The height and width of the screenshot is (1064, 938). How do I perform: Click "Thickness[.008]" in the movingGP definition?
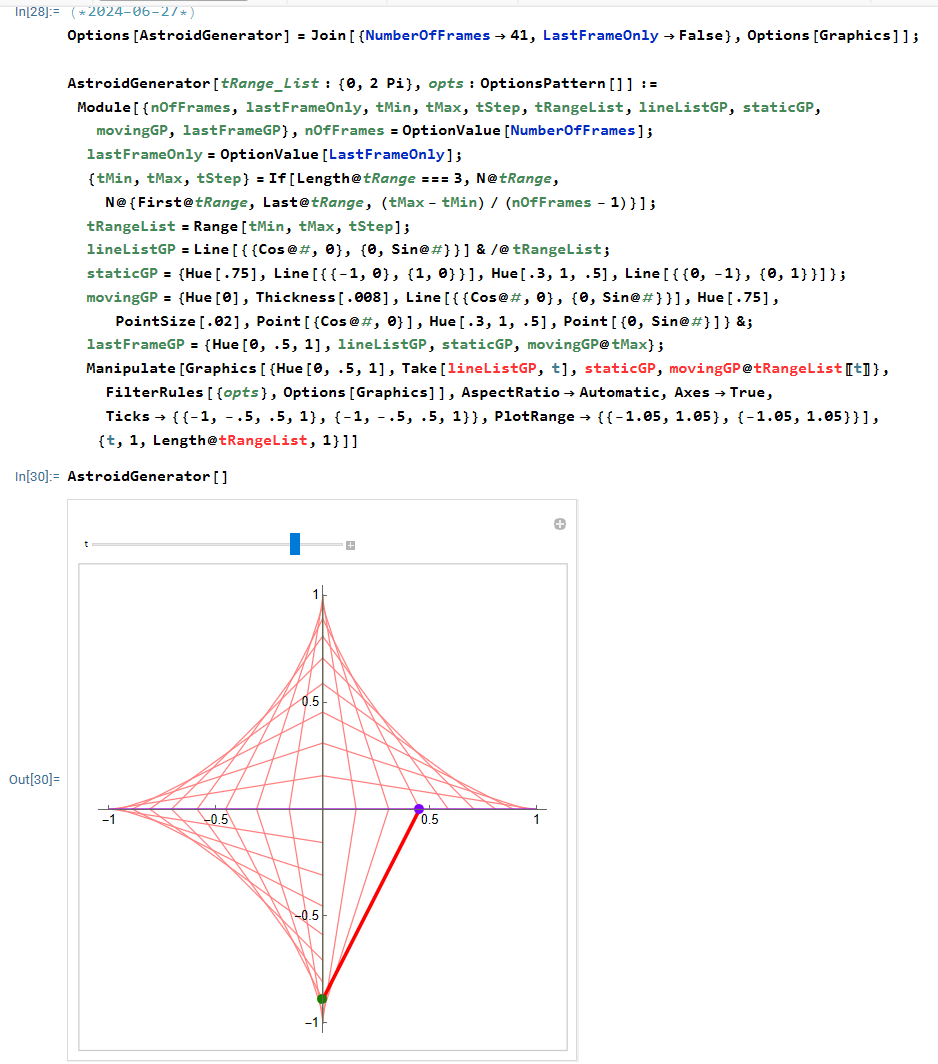point(326,297)
